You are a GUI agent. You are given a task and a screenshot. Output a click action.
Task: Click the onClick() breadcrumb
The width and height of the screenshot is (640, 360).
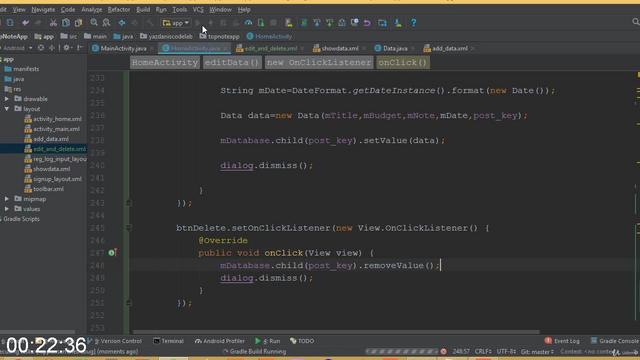[402, 62]
